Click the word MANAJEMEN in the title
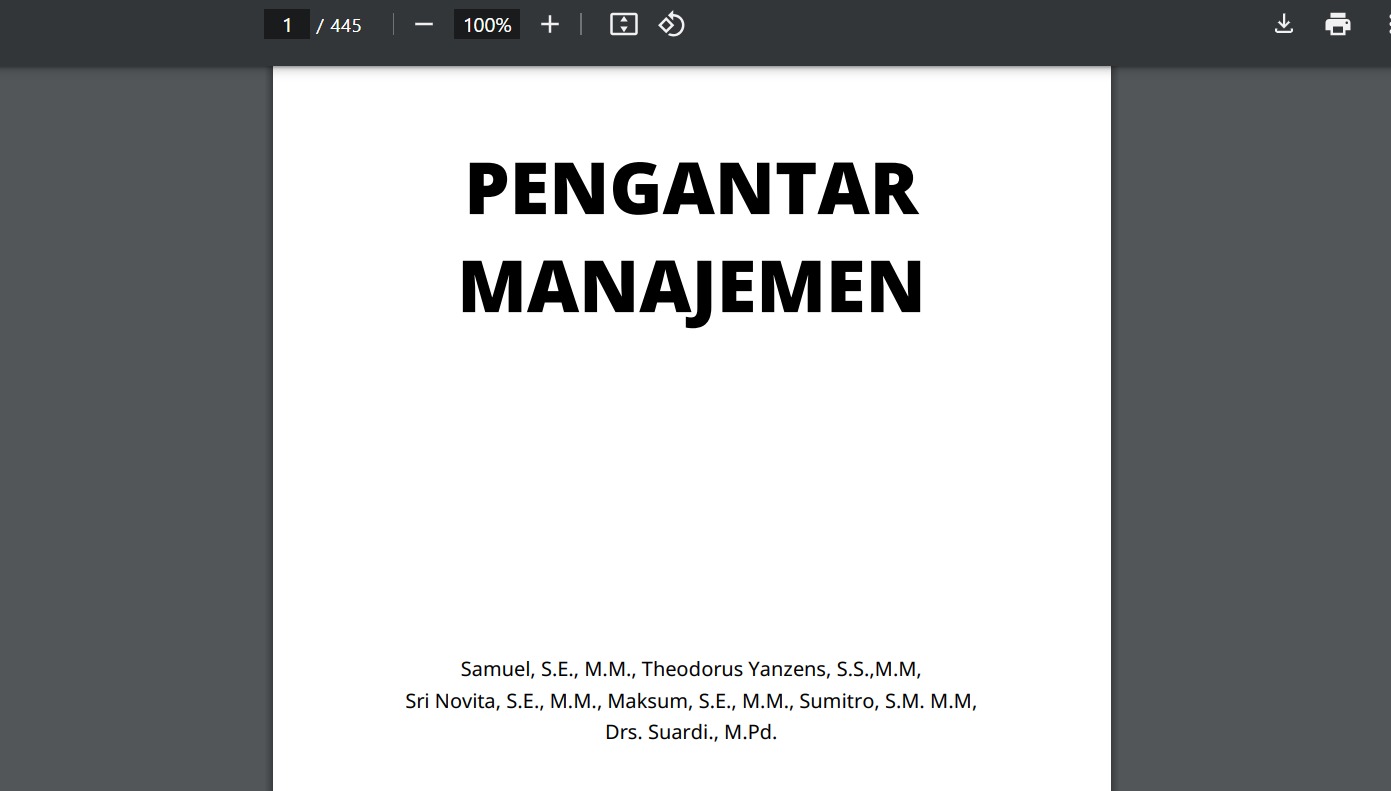 point(691,287)
